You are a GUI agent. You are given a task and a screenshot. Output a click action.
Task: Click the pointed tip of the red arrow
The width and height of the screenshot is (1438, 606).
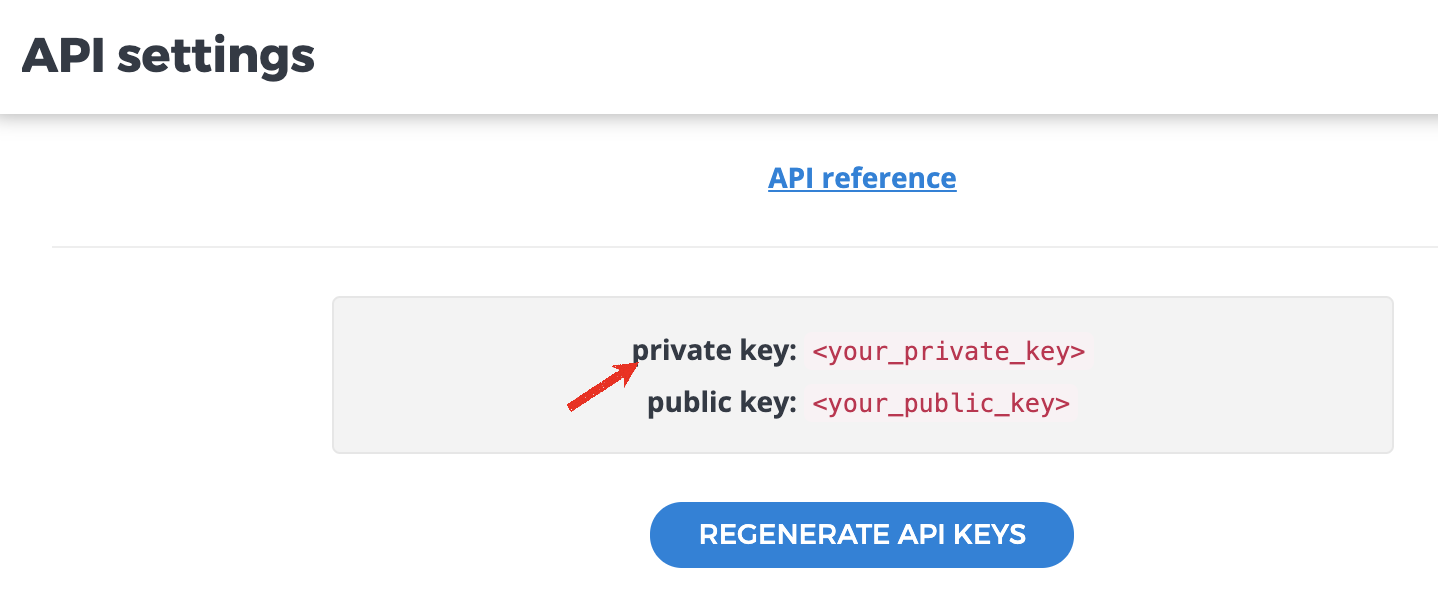click(x=637, y=368)
